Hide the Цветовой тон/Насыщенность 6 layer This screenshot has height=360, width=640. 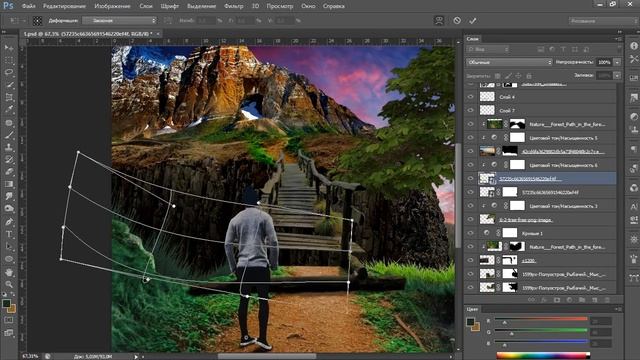coord(471,165)
